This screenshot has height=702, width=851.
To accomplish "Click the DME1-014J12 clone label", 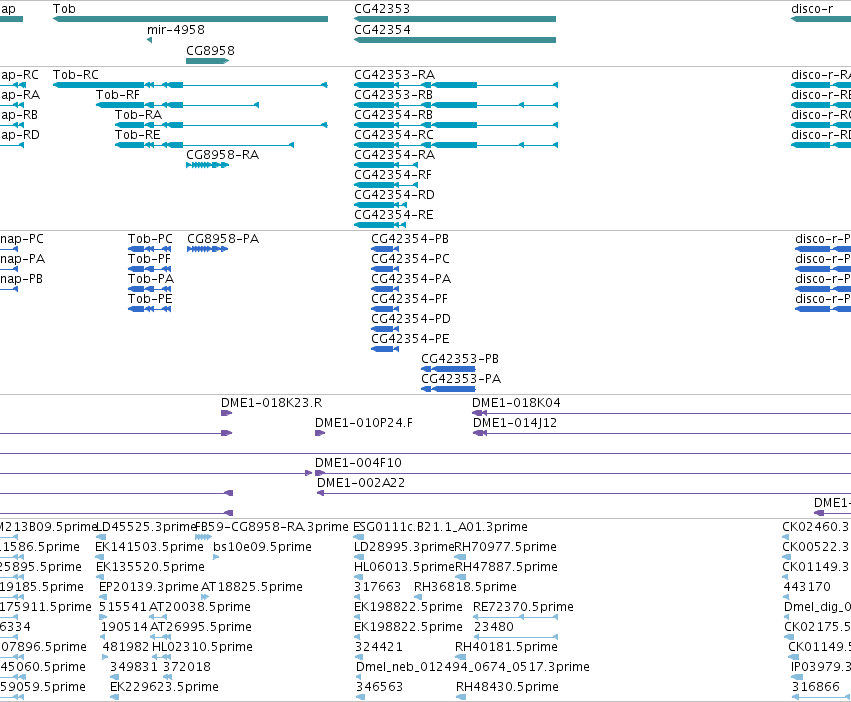I will click(x=515, y=423).
